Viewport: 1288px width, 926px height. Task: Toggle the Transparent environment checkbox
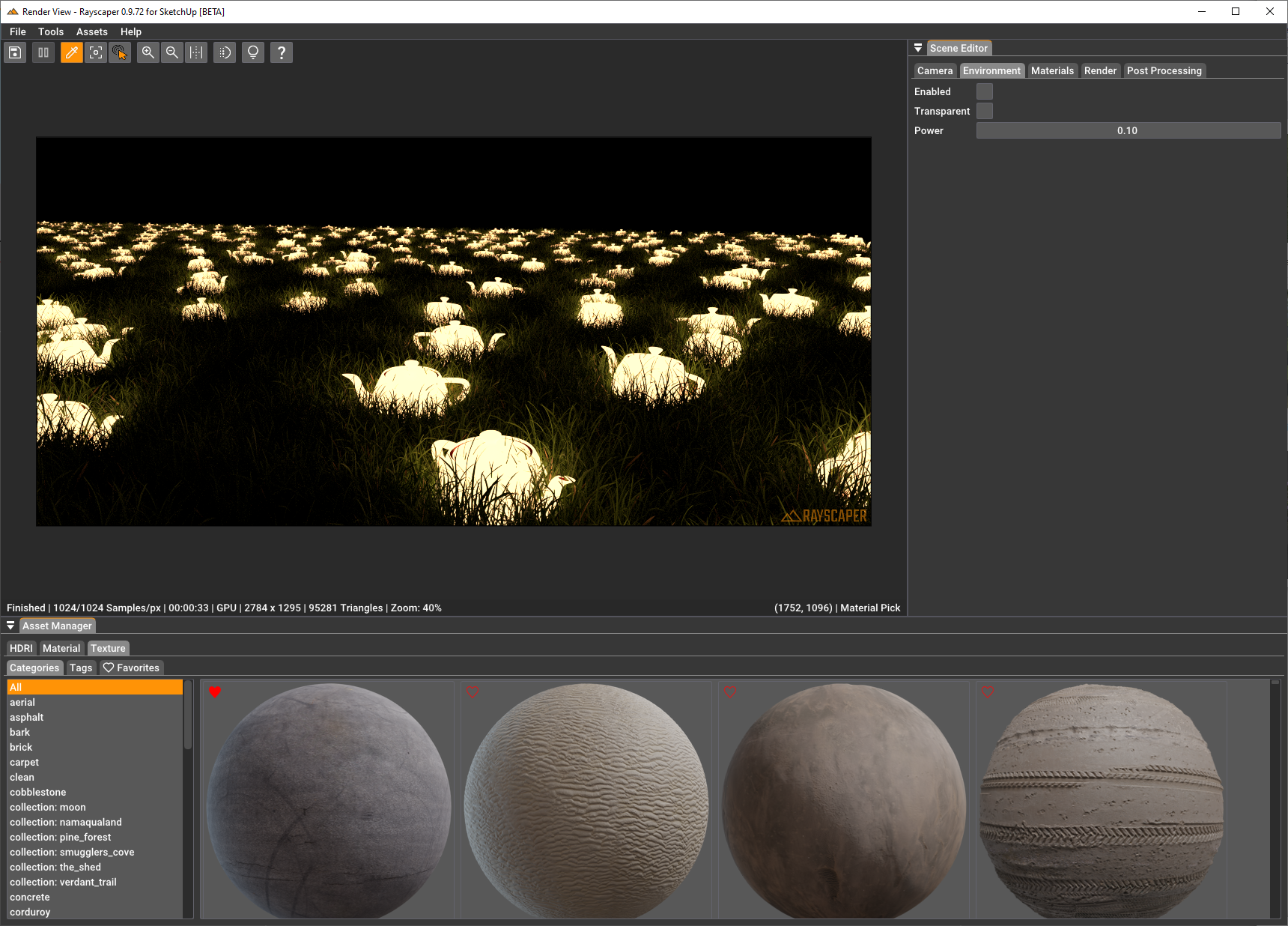[985, 111]
